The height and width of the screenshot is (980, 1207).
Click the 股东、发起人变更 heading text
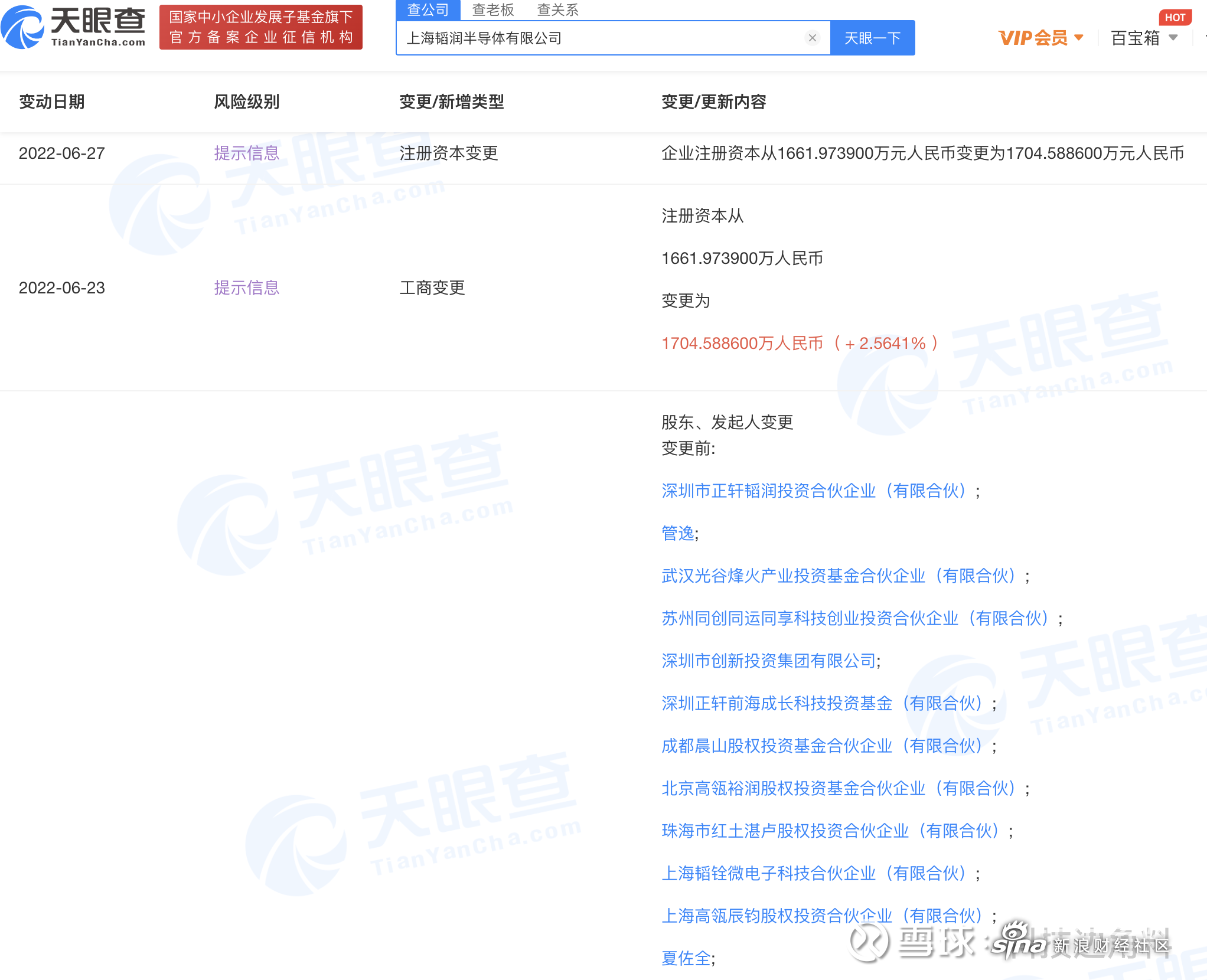point(728,423)
